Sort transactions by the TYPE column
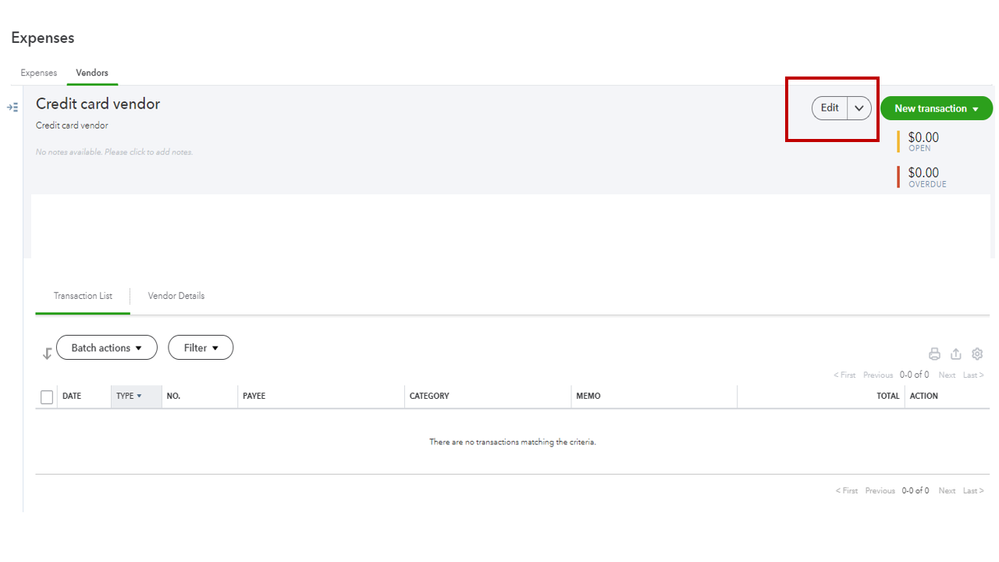This screenshot has width=999, height=562. click(129, 396)
